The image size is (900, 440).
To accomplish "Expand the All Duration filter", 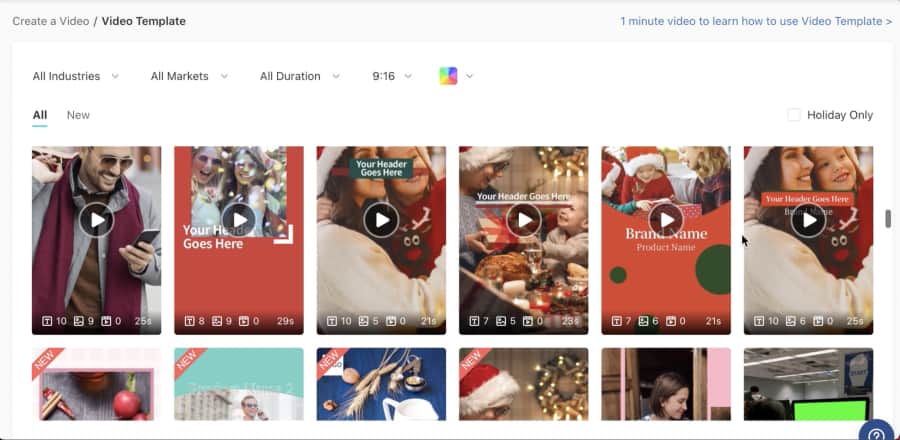I will 299,76.
